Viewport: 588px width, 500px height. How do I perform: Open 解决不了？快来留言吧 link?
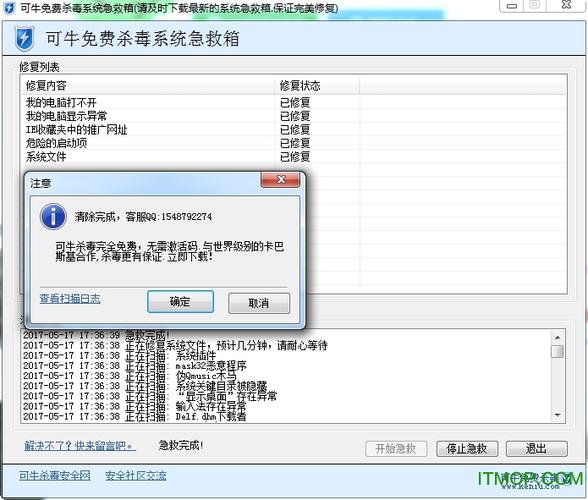coord(80,446)
